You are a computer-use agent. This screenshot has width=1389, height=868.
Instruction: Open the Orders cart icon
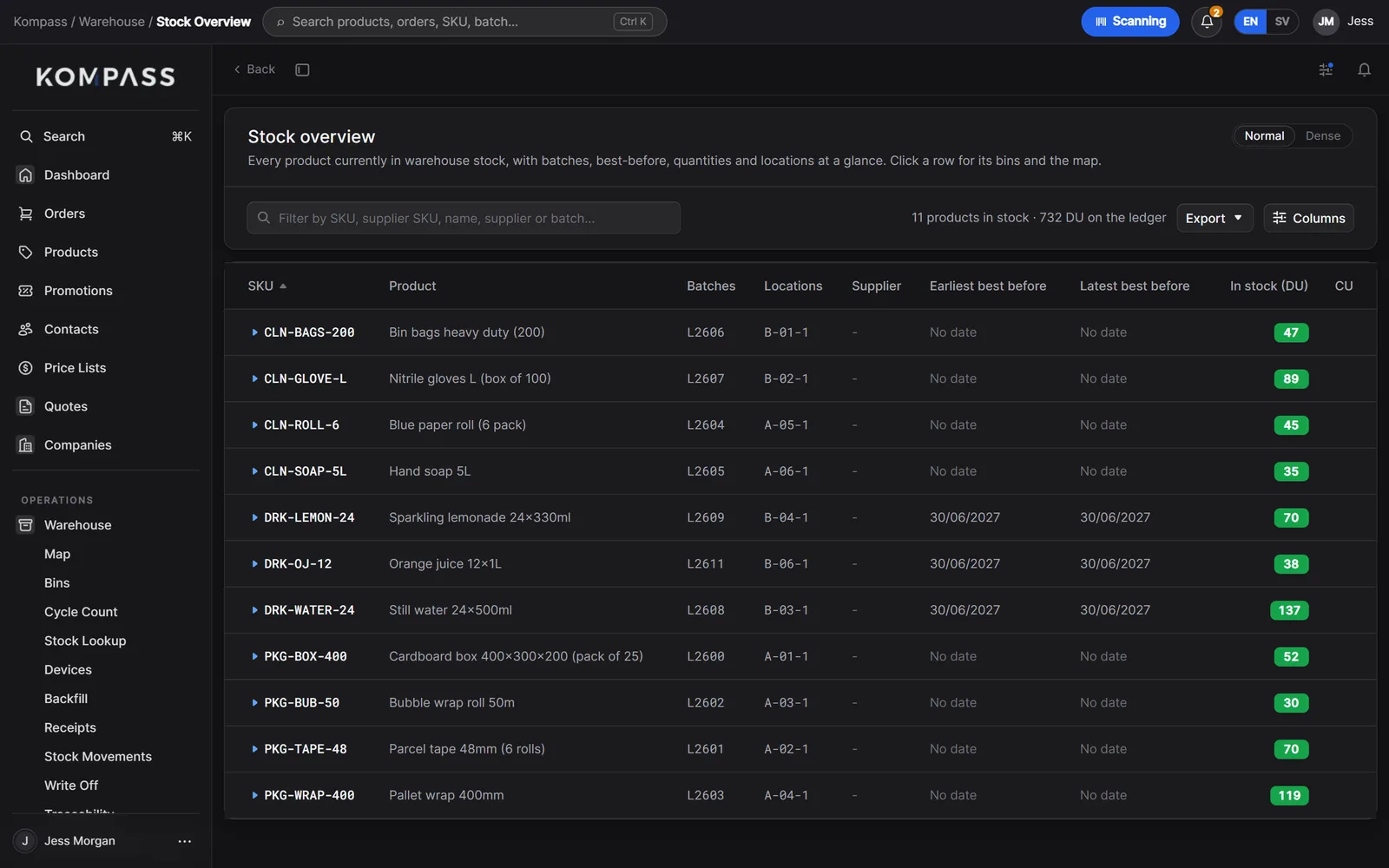pyautogui.click(x=26, y=214)
